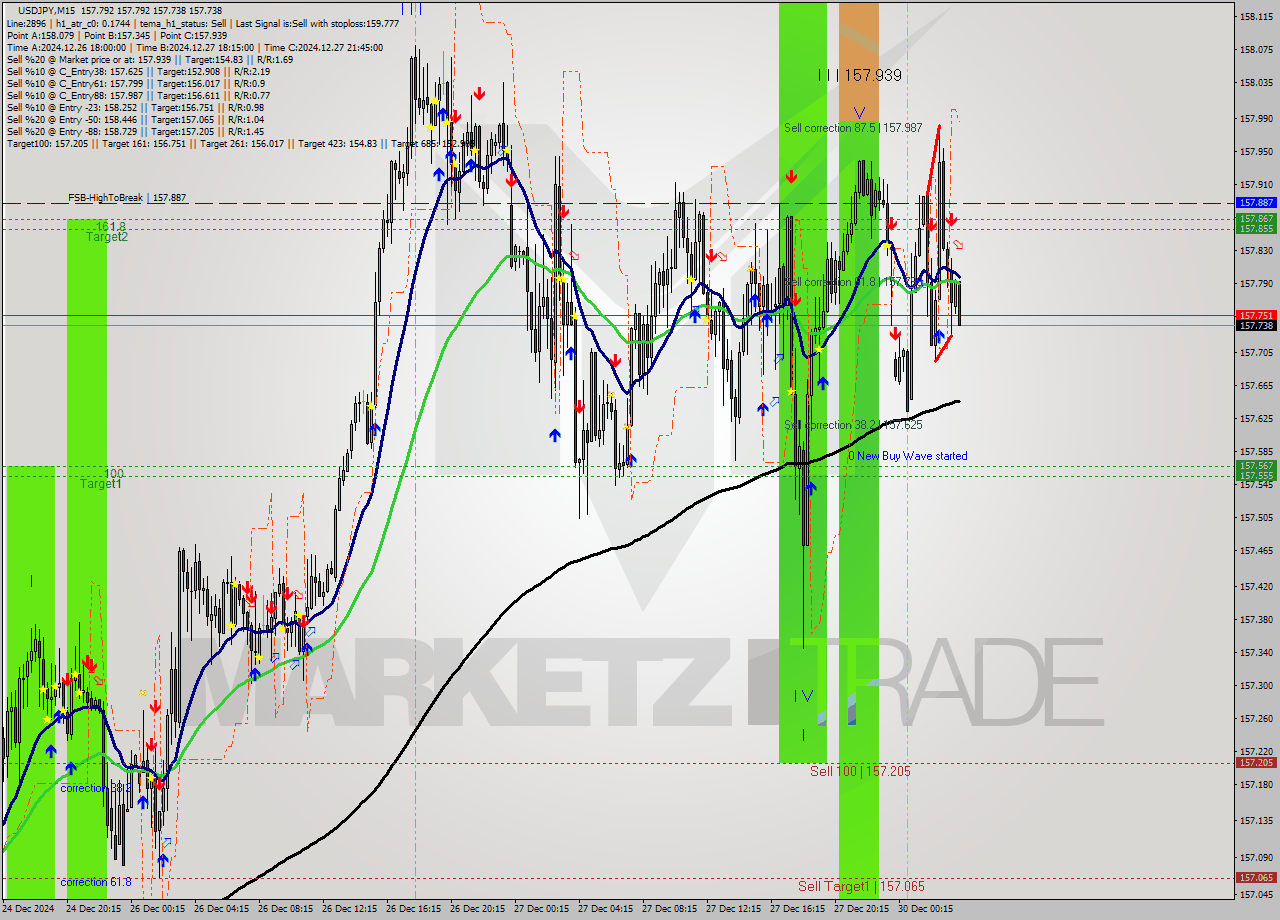The width and height of the screenshot is (1280, 920).
Task: Click the red 157.751 price tag
Action: pos(1256,315)
